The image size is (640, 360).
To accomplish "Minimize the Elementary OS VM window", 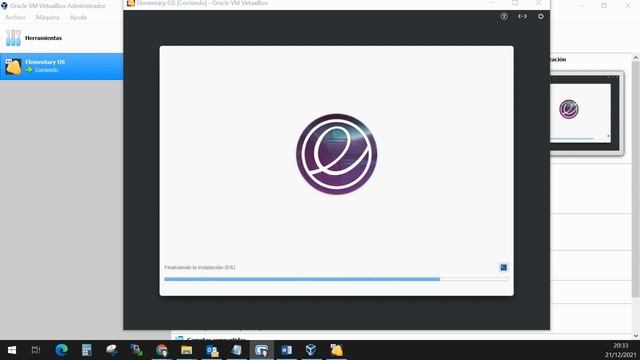I will (492, 3).
